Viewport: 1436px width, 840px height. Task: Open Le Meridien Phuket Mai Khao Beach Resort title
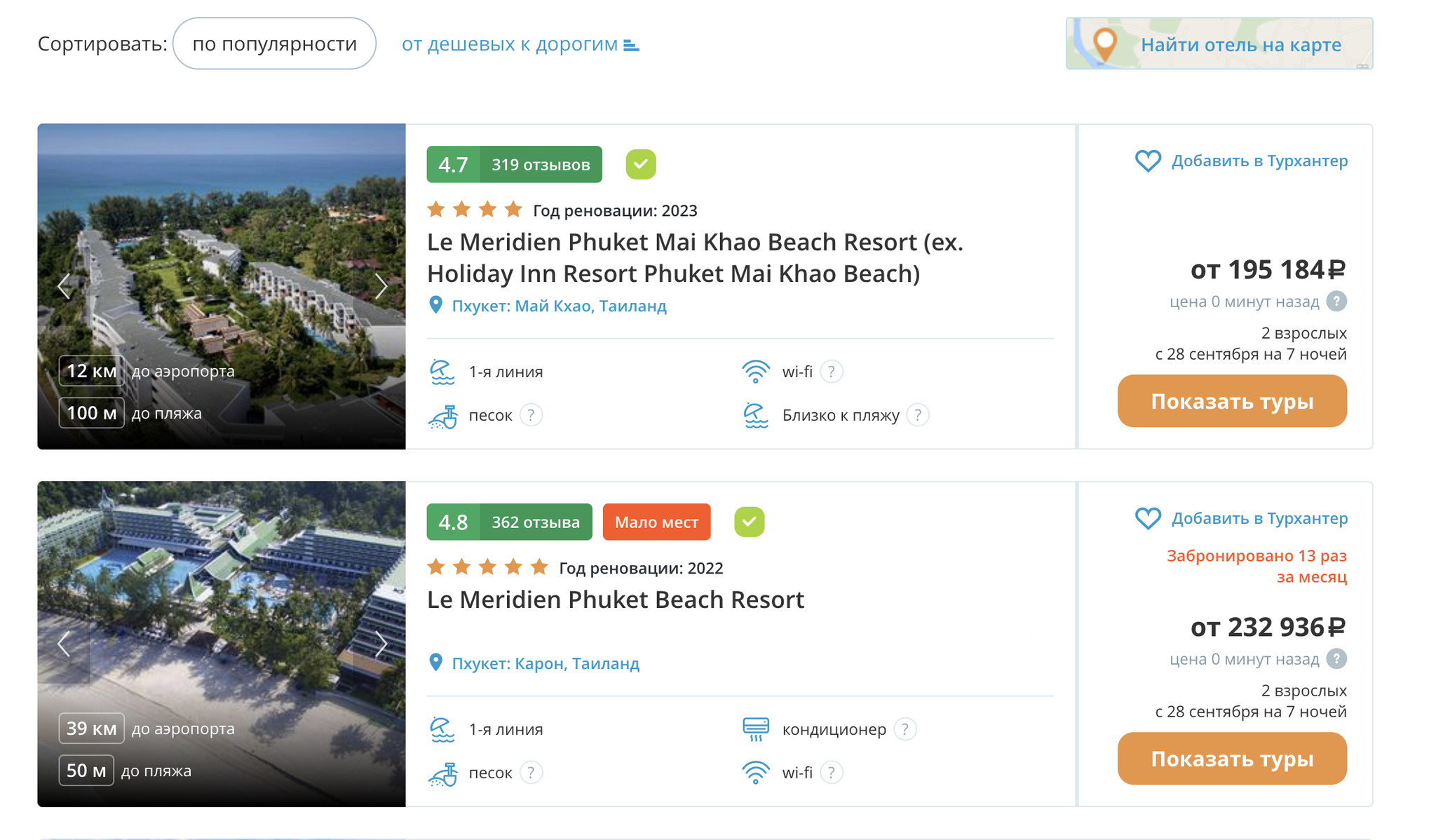[x=695, y=257]
